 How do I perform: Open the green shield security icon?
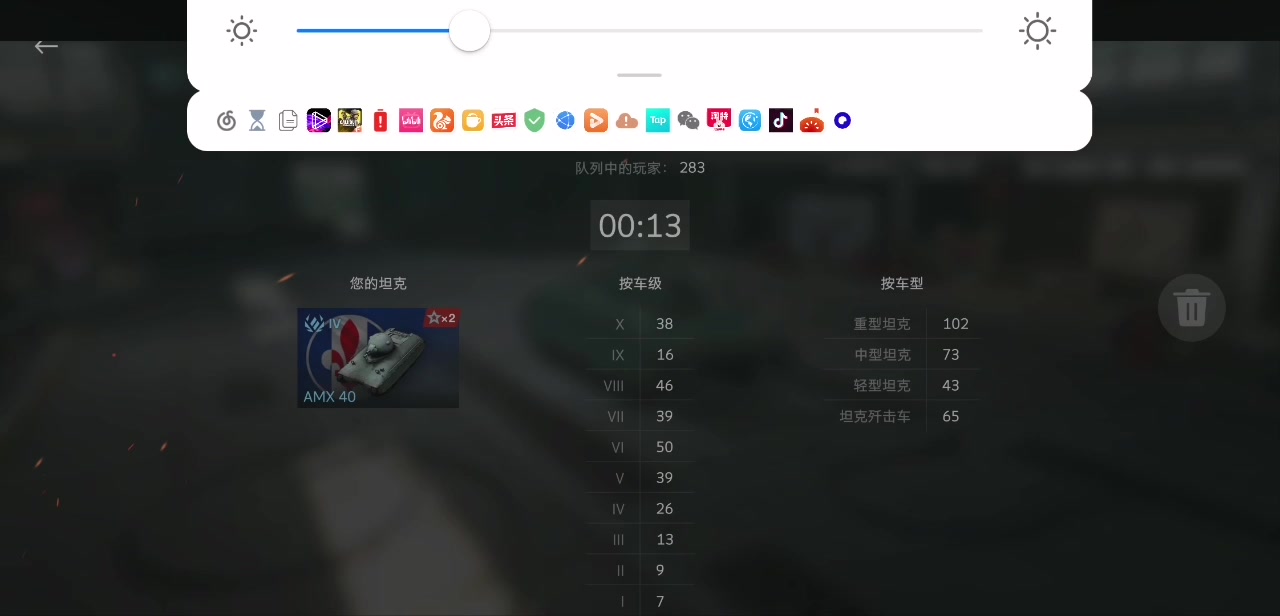(x=535, y=121)
